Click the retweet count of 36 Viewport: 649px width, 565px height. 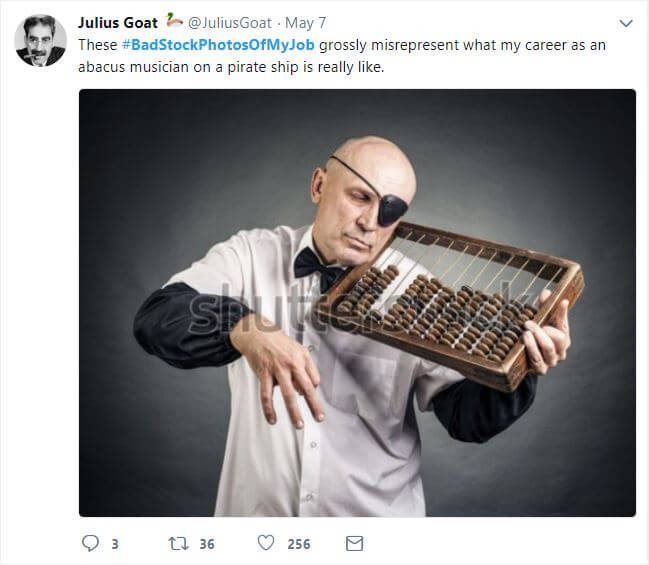207,544
